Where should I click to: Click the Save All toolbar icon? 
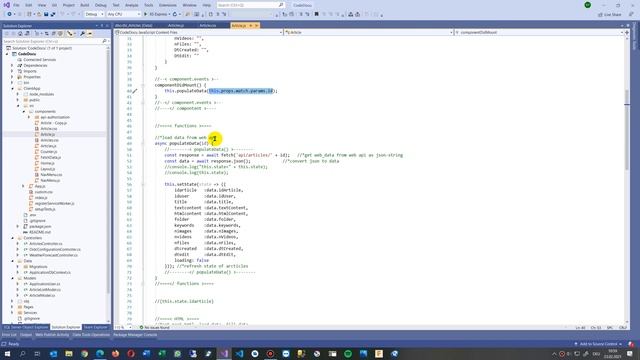point(53,14)
